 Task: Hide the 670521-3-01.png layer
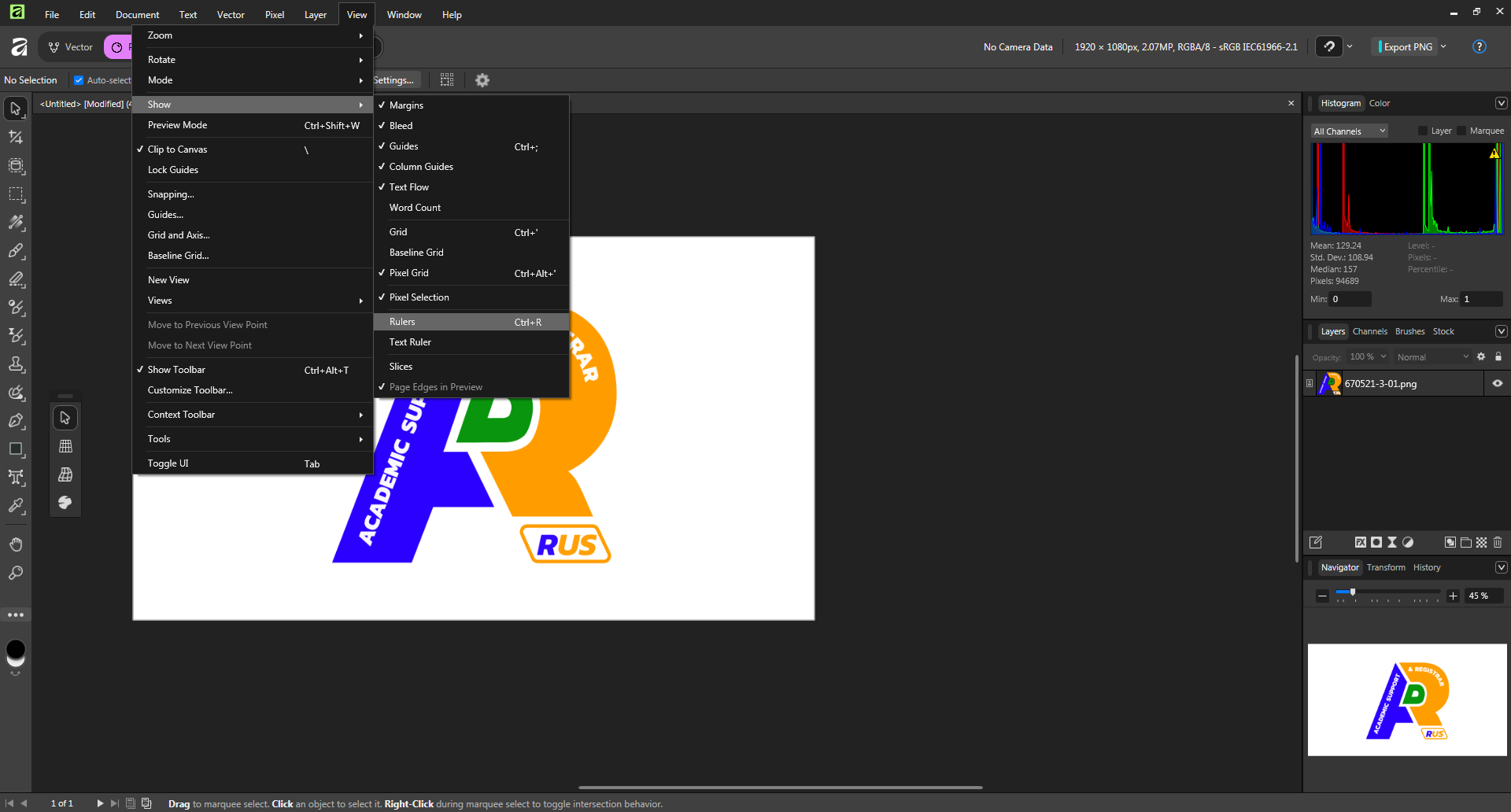pos(1498,384)
